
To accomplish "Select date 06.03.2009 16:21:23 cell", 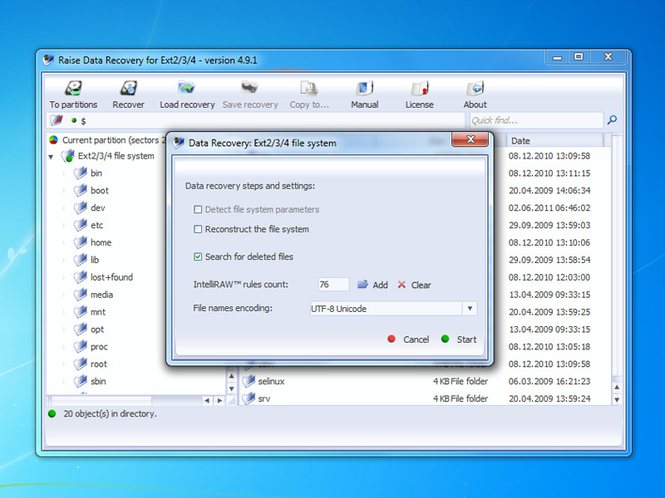I will 550,381.
